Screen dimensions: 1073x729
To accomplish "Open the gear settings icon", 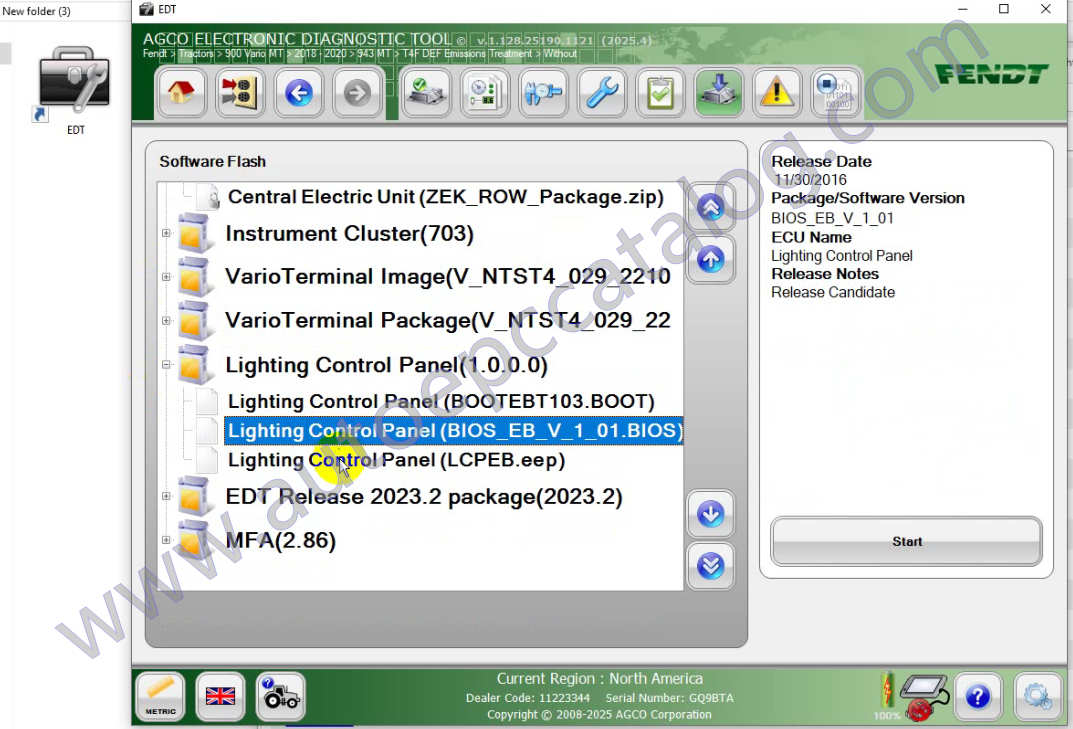I will click(1037, 697).
